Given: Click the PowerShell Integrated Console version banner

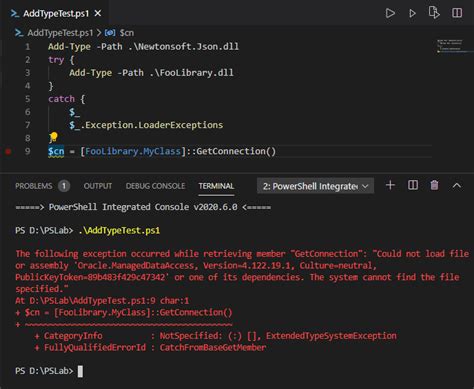Looking at the screenshot, I should 143,207.
